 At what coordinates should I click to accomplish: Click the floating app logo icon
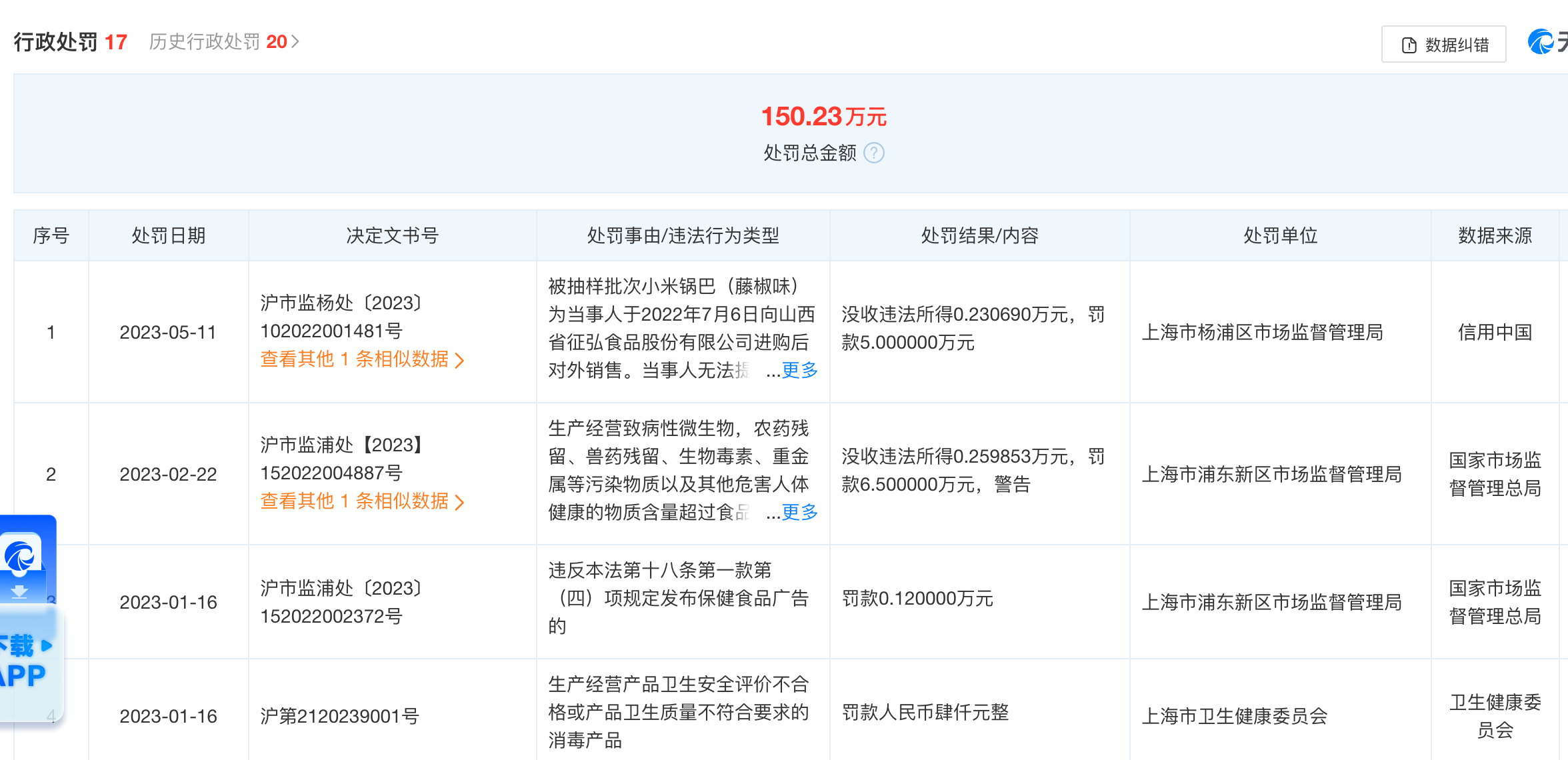(x=20, y=555)
